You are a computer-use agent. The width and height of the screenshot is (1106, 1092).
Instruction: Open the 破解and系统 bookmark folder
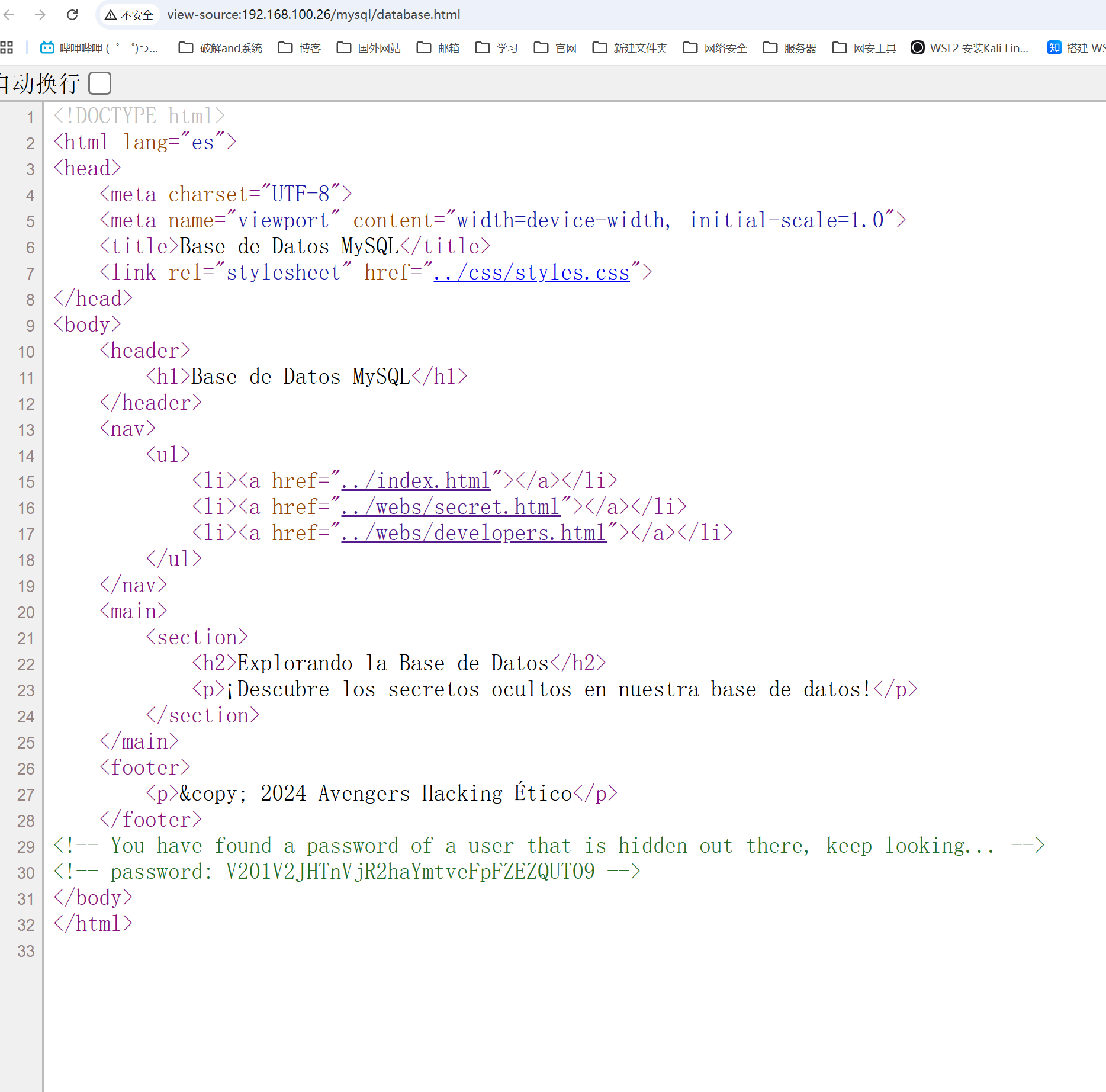220,47
